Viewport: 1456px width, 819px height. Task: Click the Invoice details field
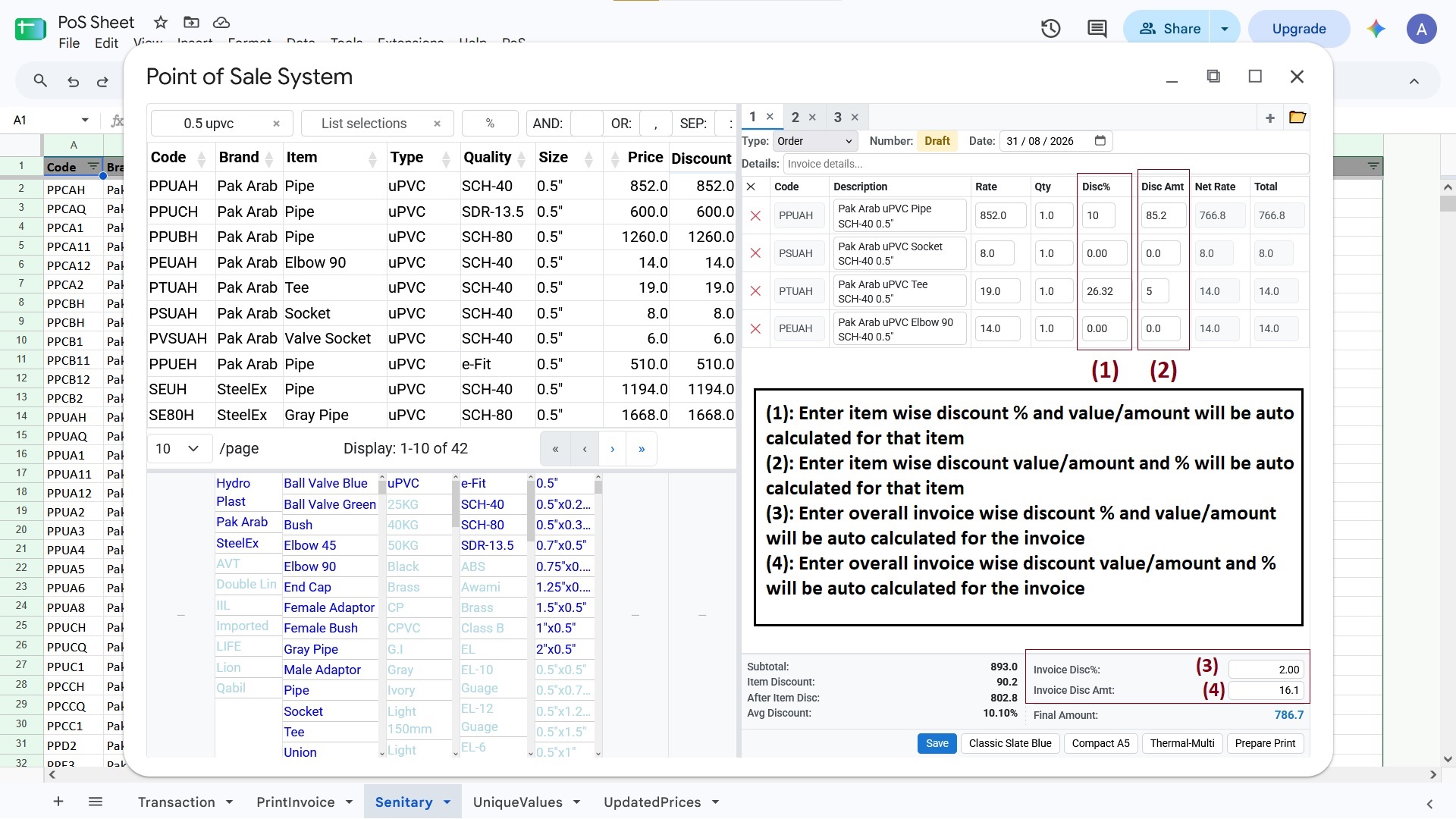(1045, 164)
